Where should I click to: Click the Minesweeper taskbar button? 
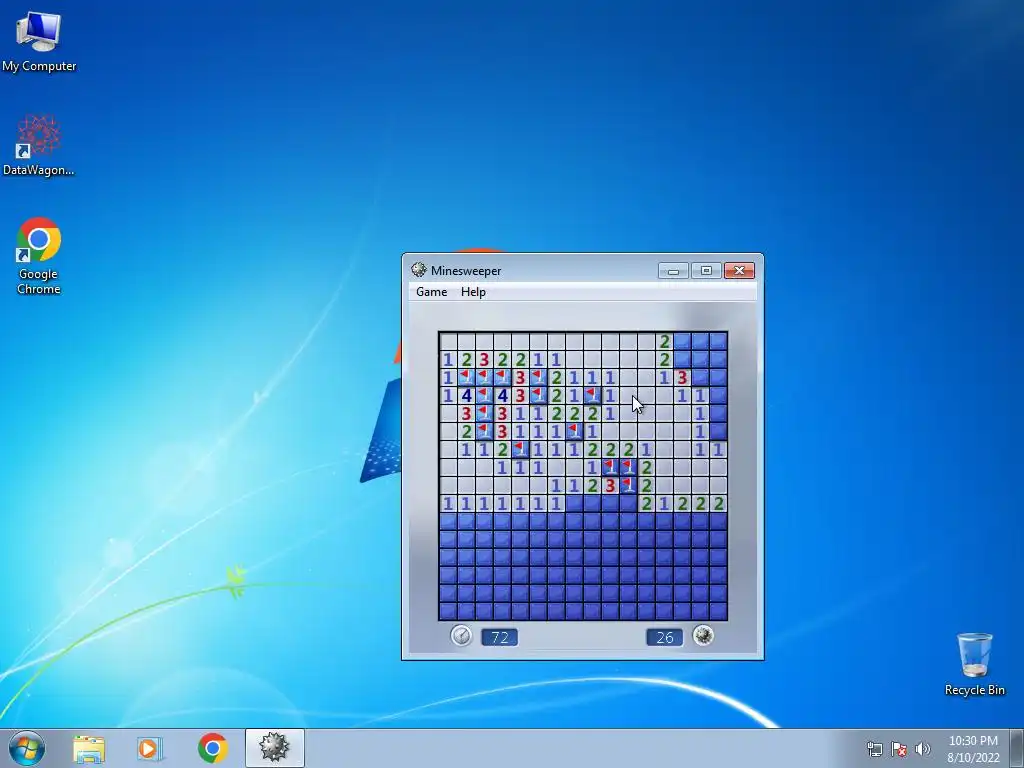coord(274,748)
